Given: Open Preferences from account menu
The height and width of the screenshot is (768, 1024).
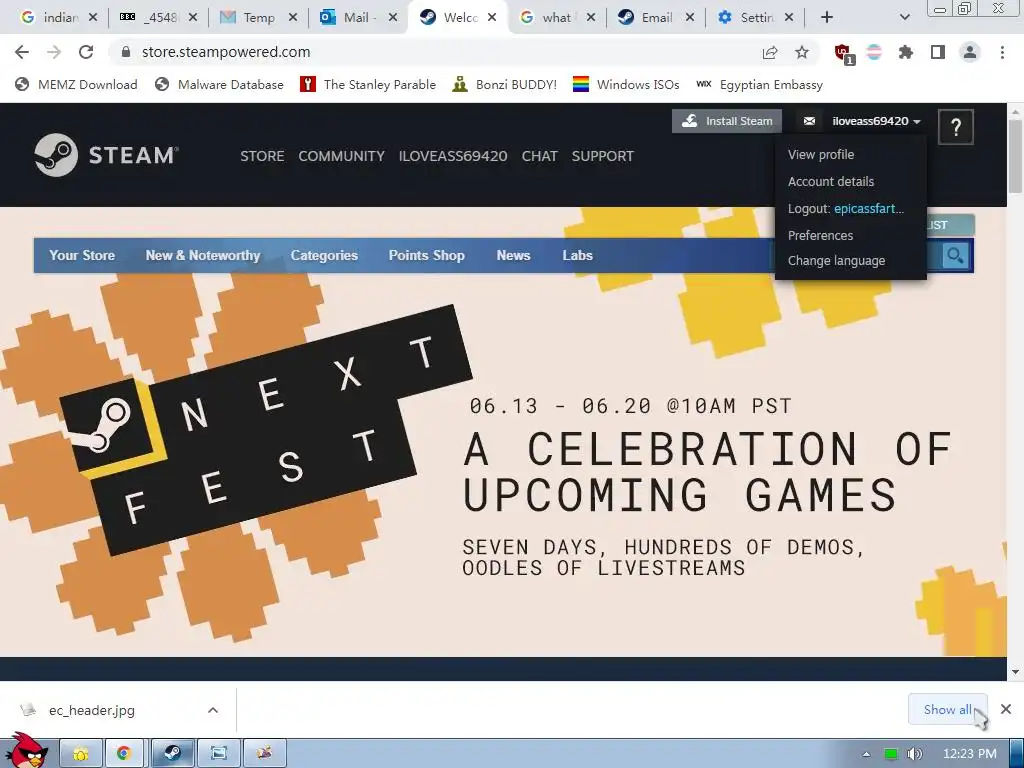Looking at the screenshot, I should coord(820,235).
